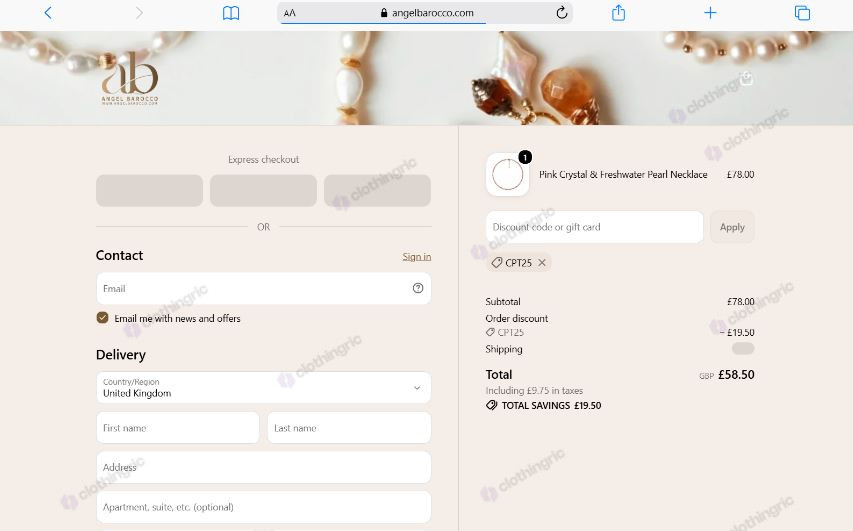This screenshot has height=531, width=853.
Task: Uncheck Email me with news and offers
Action: tap(102, 318)
